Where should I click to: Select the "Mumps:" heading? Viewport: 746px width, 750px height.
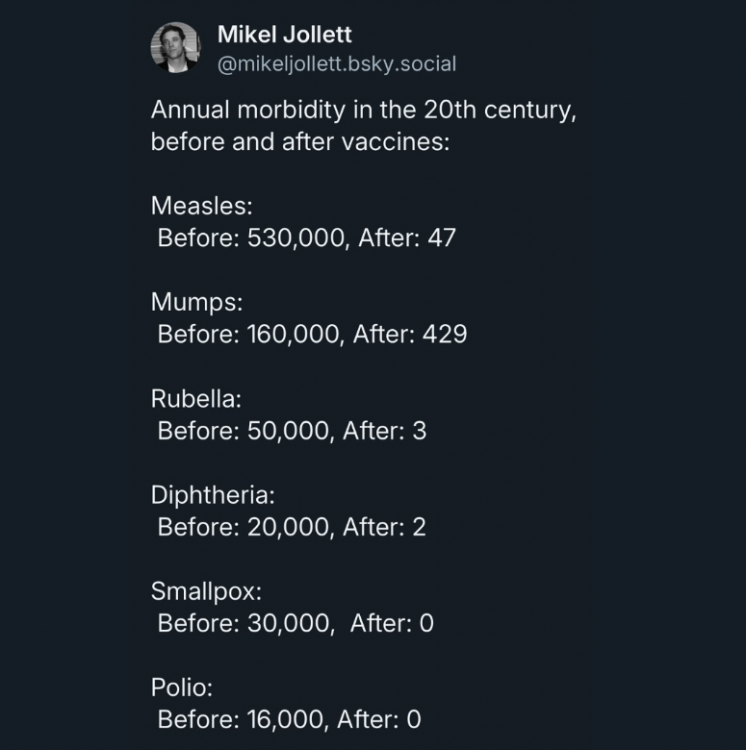pyautogui.click(x=197, y=302)
